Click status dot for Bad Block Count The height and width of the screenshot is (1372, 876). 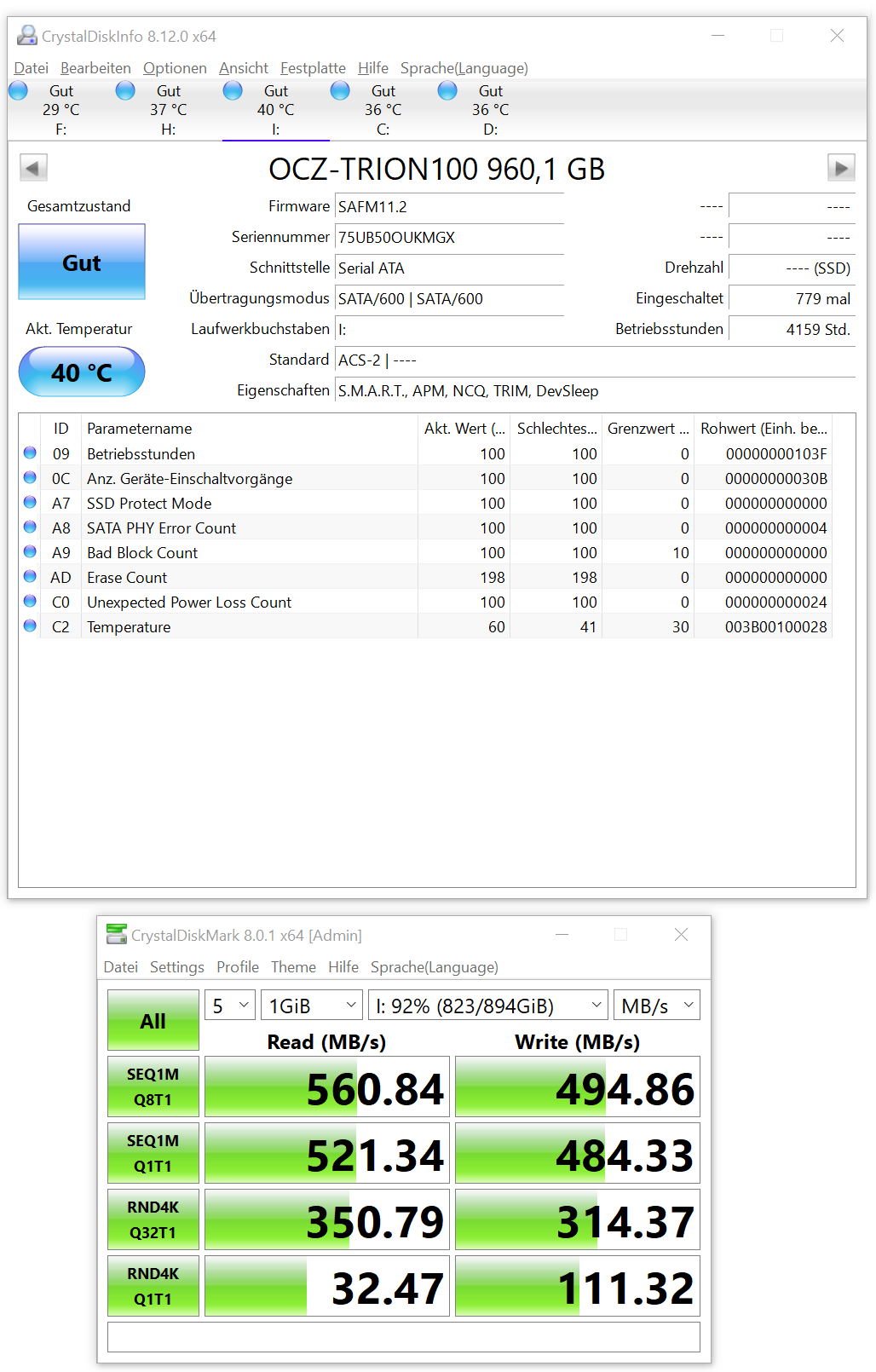(30, 552)
